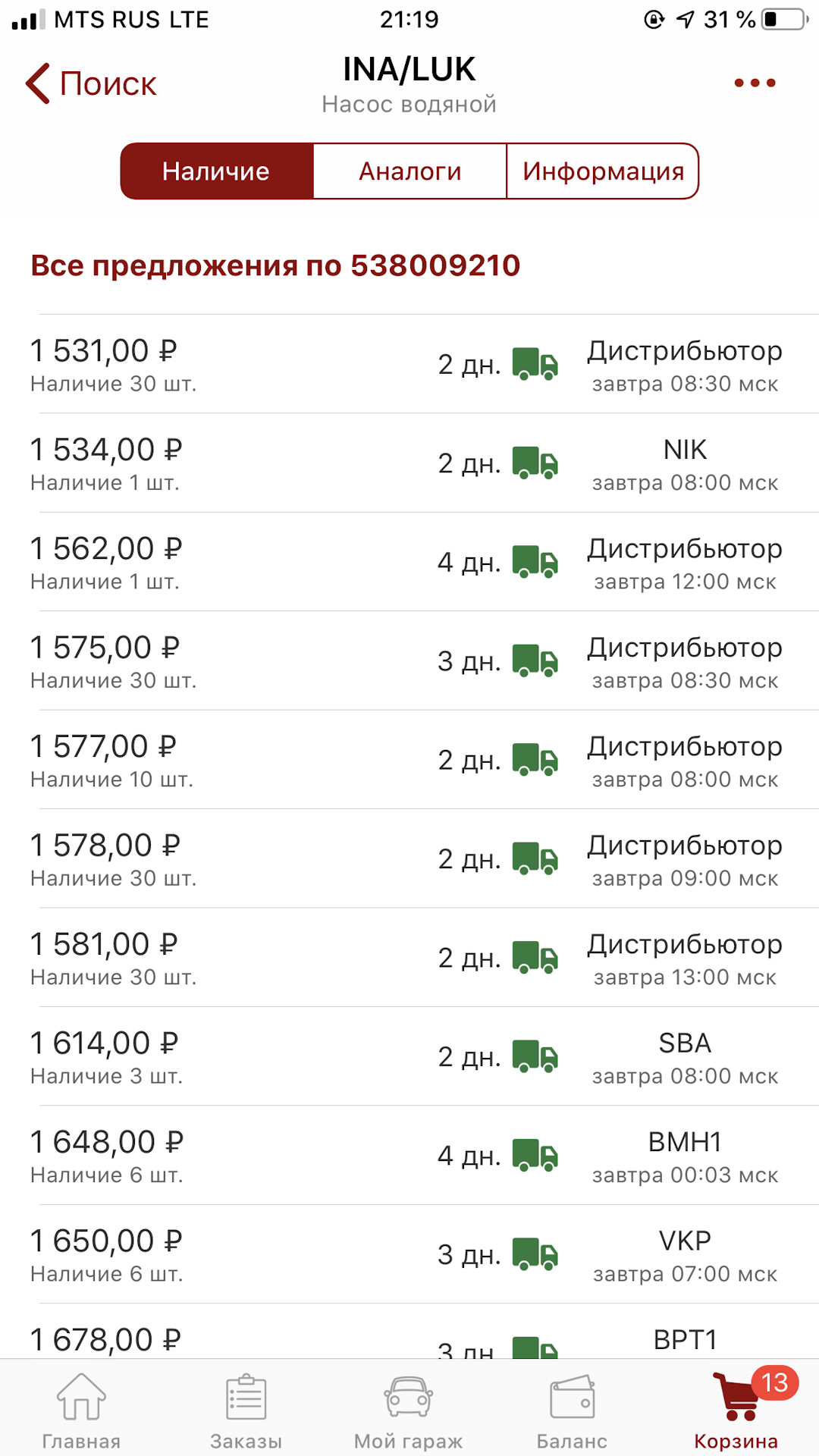The height and width of the screenshot is (1456, 819).
Task: Tap the 1 575,00 ₽ price
Action: [105, 648]
